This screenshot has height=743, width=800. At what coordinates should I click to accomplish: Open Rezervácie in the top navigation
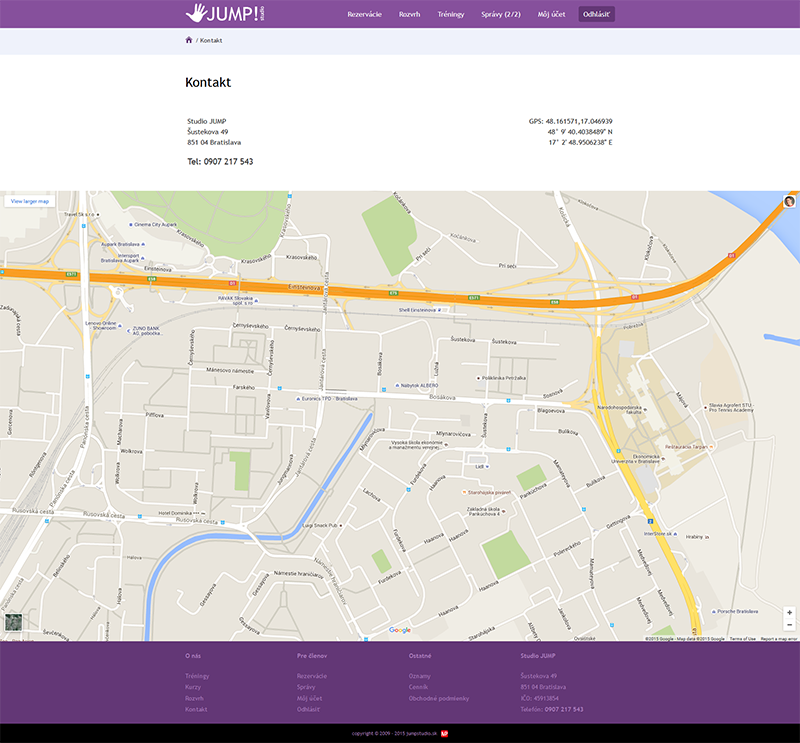pos(364,14)
